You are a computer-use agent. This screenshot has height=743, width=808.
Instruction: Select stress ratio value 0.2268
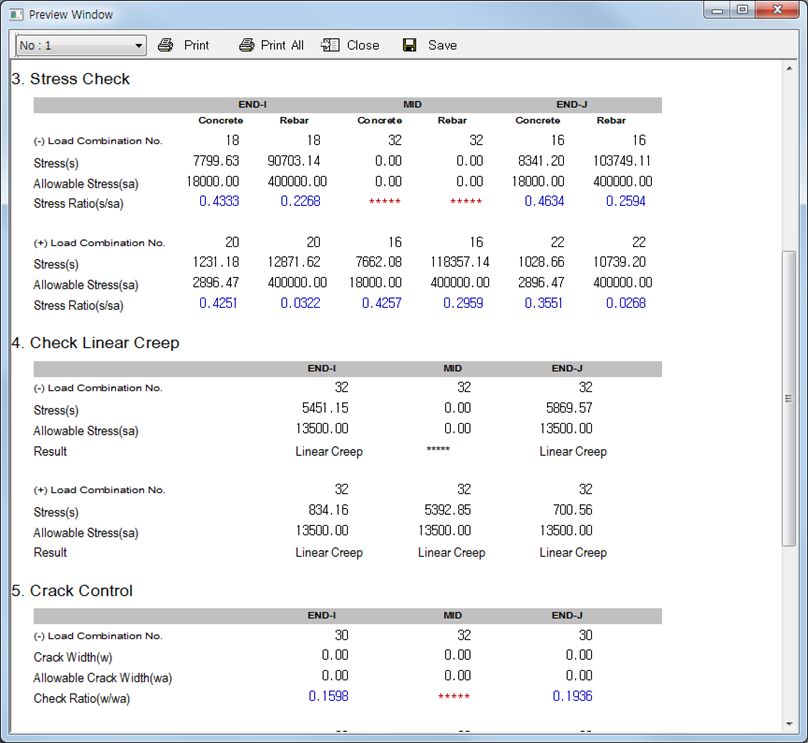300,201
